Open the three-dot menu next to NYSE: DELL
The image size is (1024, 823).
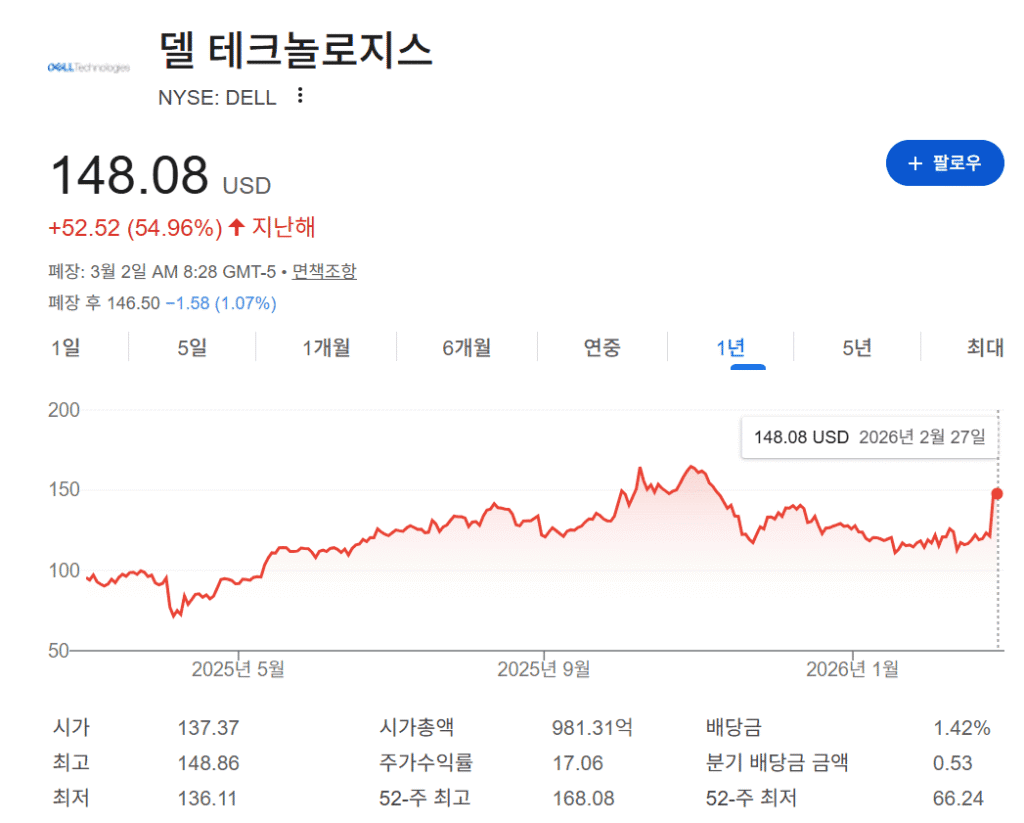point(299,96)
